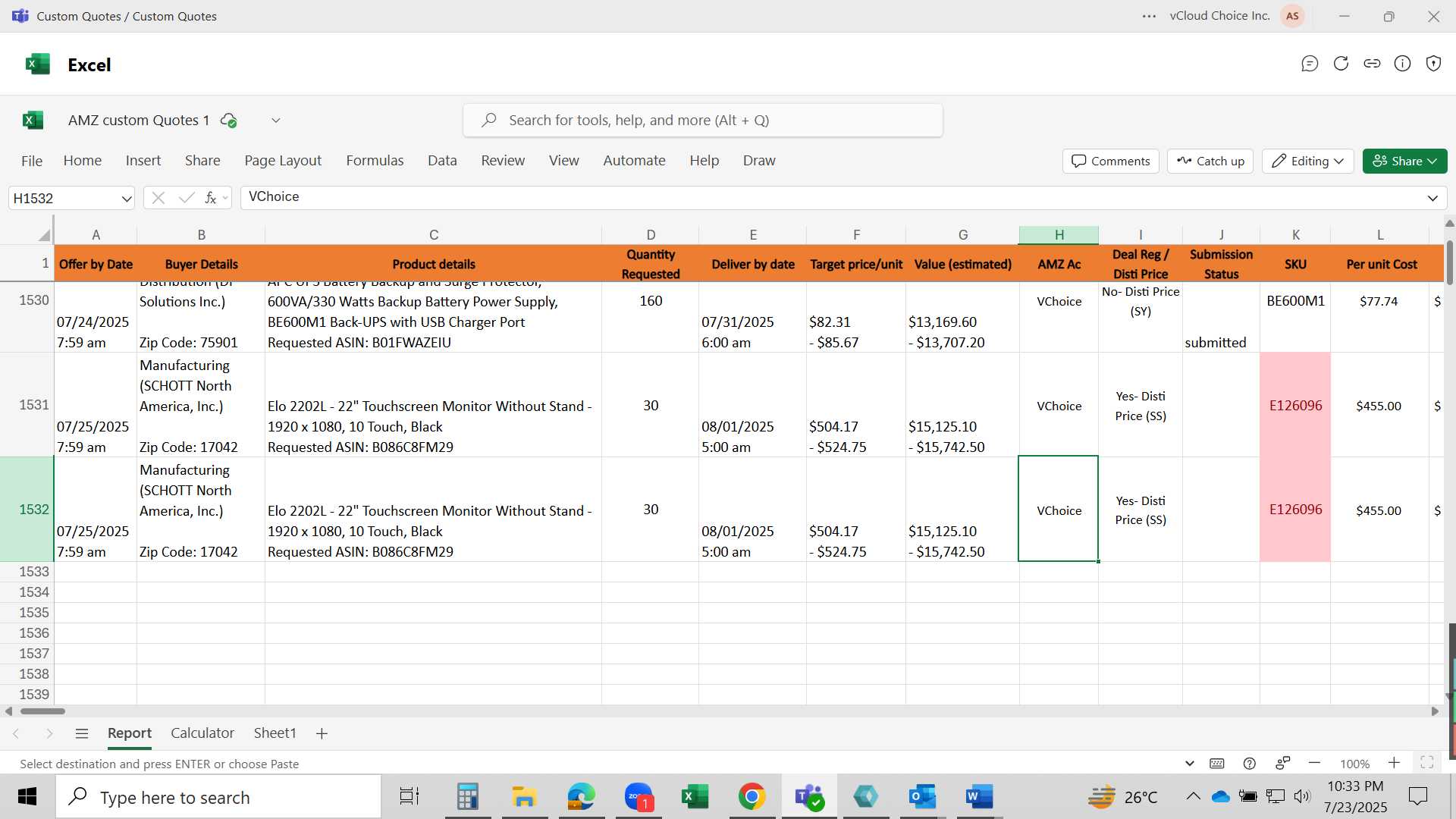
Task: Click the cloud saved status icon
Action: click(228, 121)
